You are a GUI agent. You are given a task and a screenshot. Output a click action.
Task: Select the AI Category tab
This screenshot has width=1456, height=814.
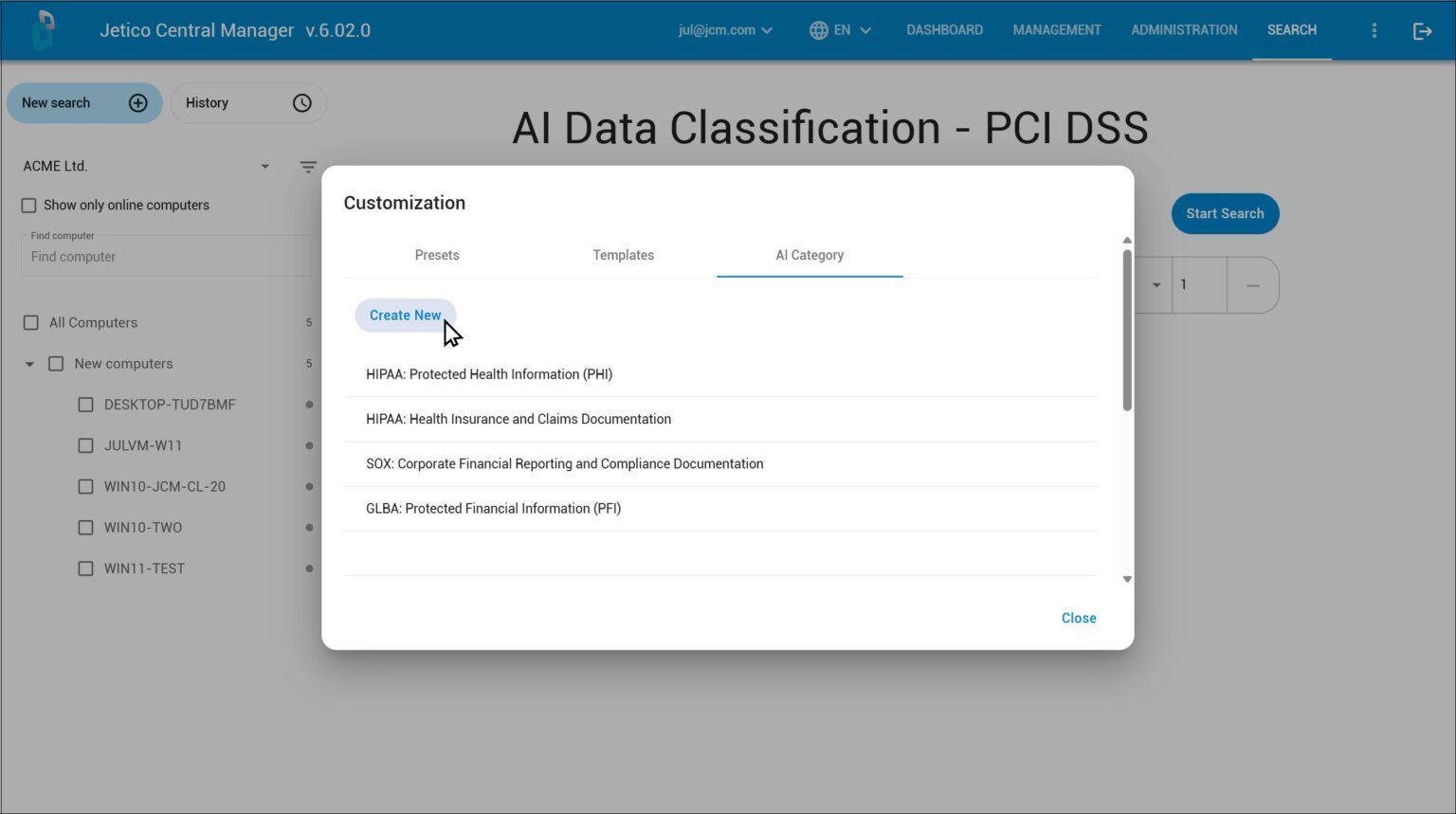pos(810,256)
